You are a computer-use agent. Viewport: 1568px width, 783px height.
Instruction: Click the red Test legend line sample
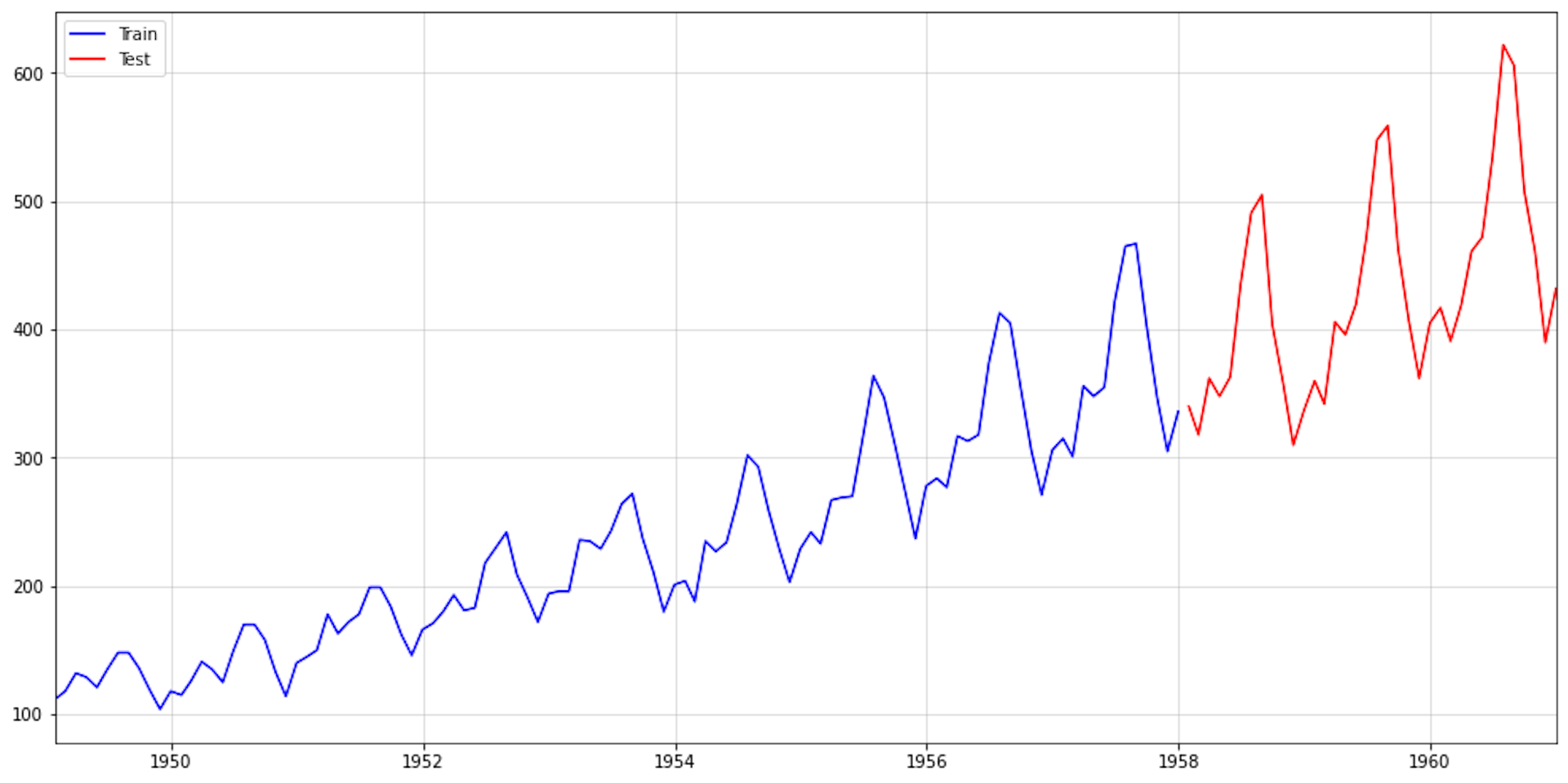point(87,59)
